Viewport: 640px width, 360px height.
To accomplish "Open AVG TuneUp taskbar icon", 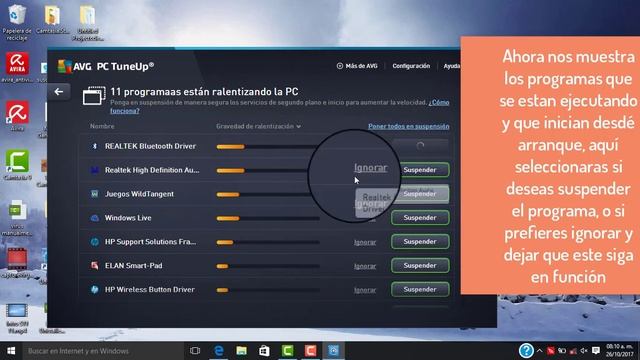I will click(x=333, y=351).
